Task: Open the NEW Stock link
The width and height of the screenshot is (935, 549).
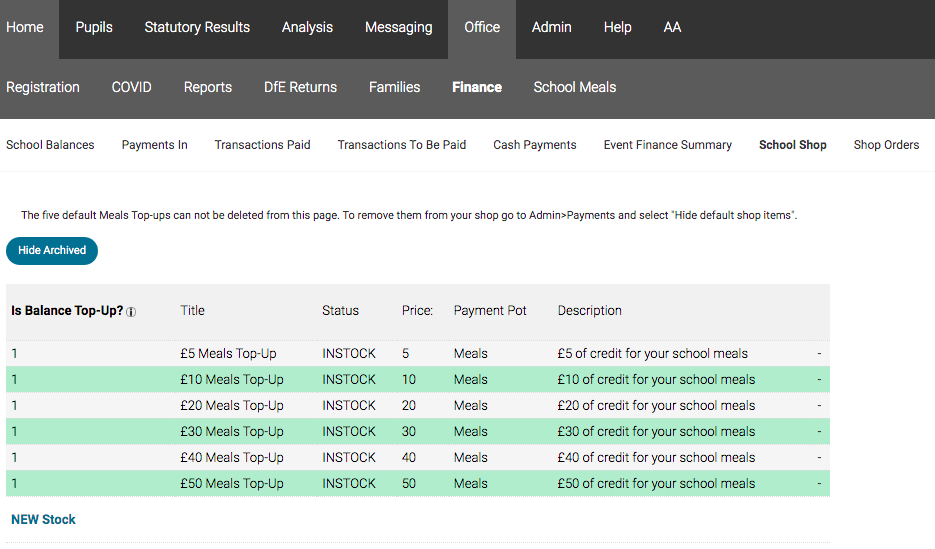Action: (x=43, y=520)
